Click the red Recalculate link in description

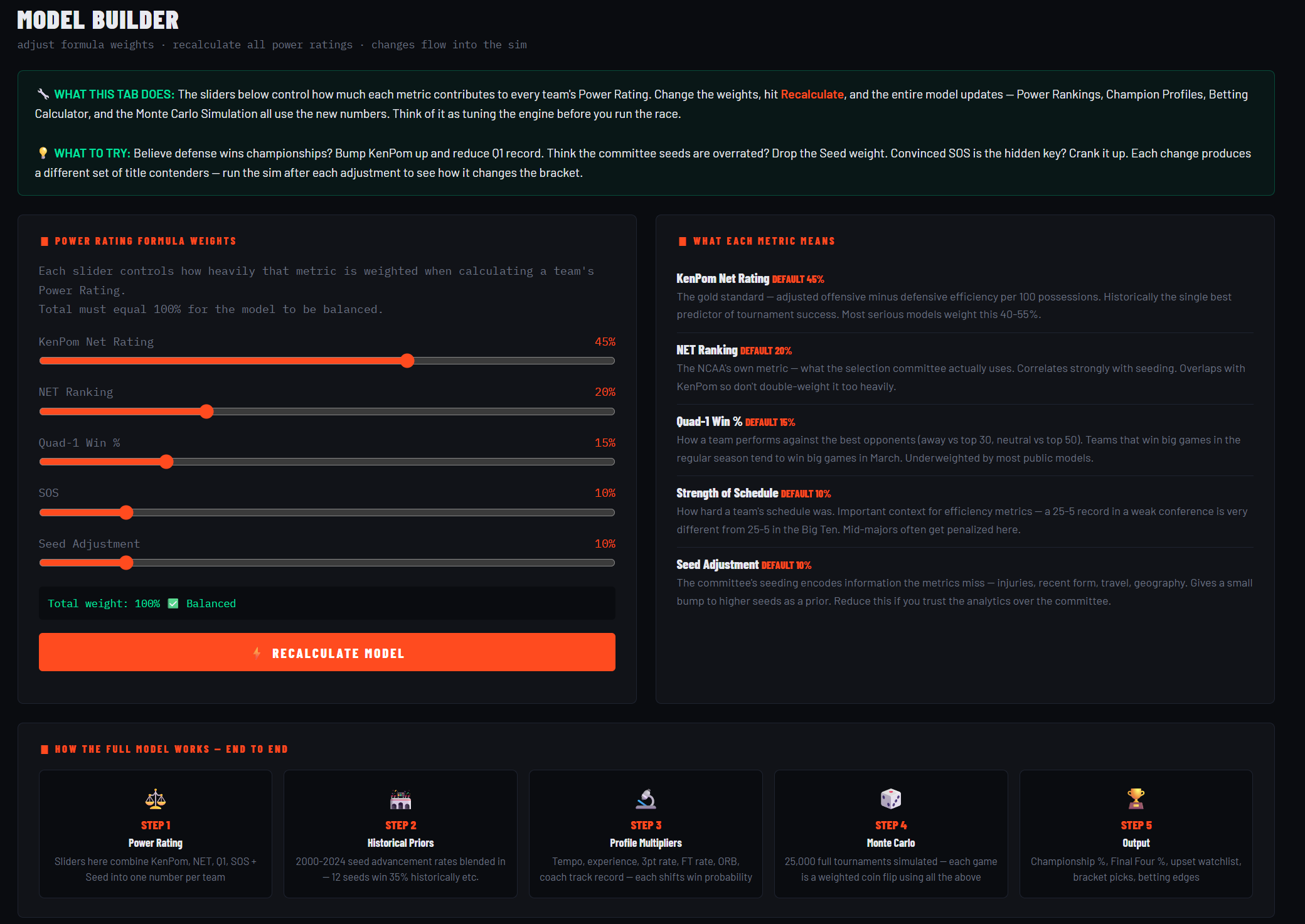(812, 94)
